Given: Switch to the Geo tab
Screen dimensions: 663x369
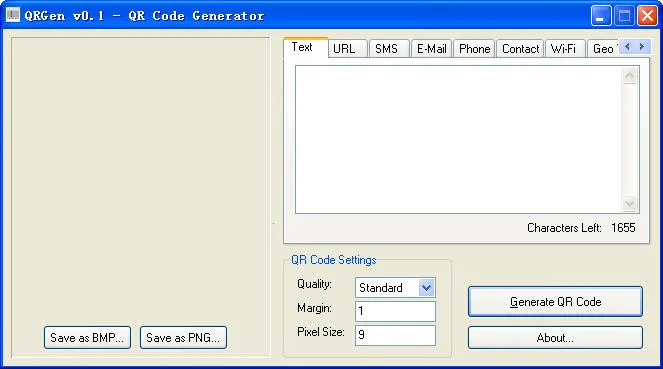Looking at the screenshot, I should 603,49.
